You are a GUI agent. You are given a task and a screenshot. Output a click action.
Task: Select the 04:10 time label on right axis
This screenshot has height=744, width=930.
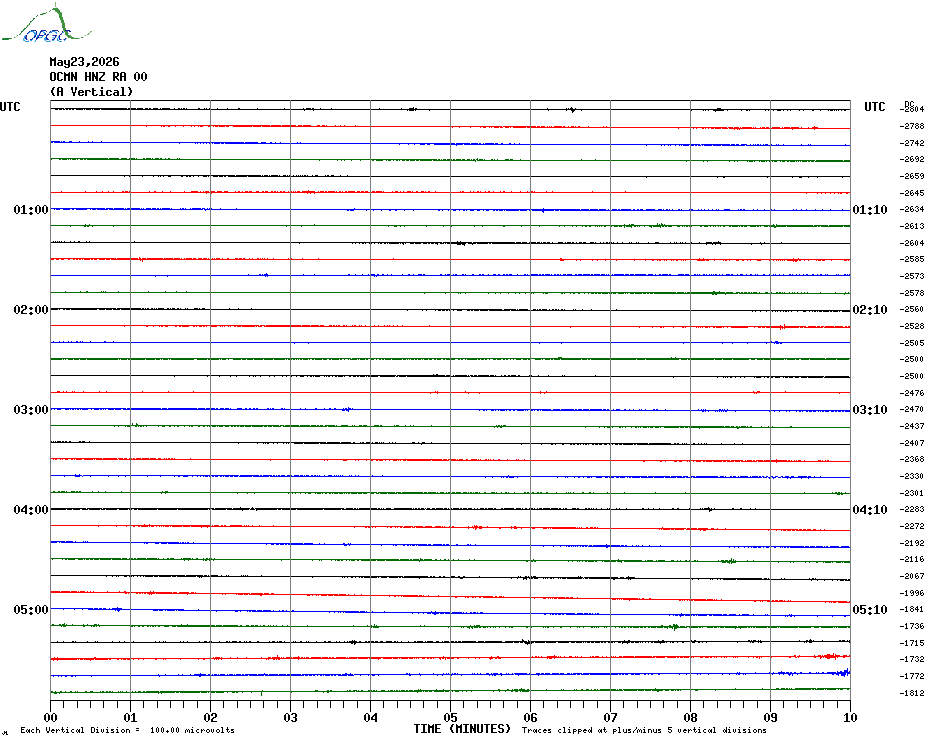click(870, 510)
